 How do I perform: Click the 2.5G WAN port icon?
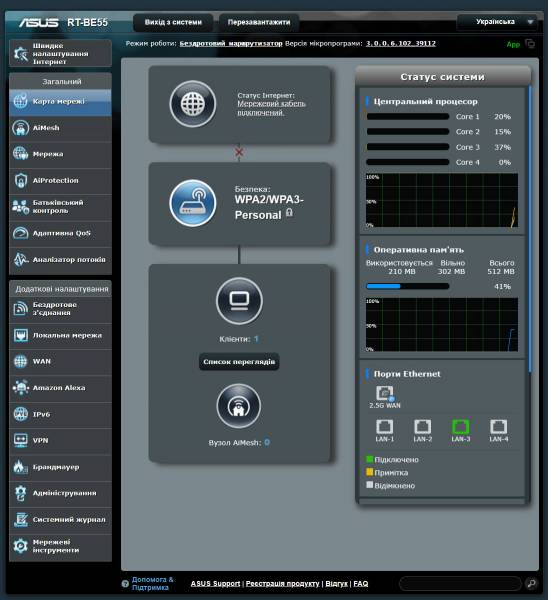(x=385, y=393)
